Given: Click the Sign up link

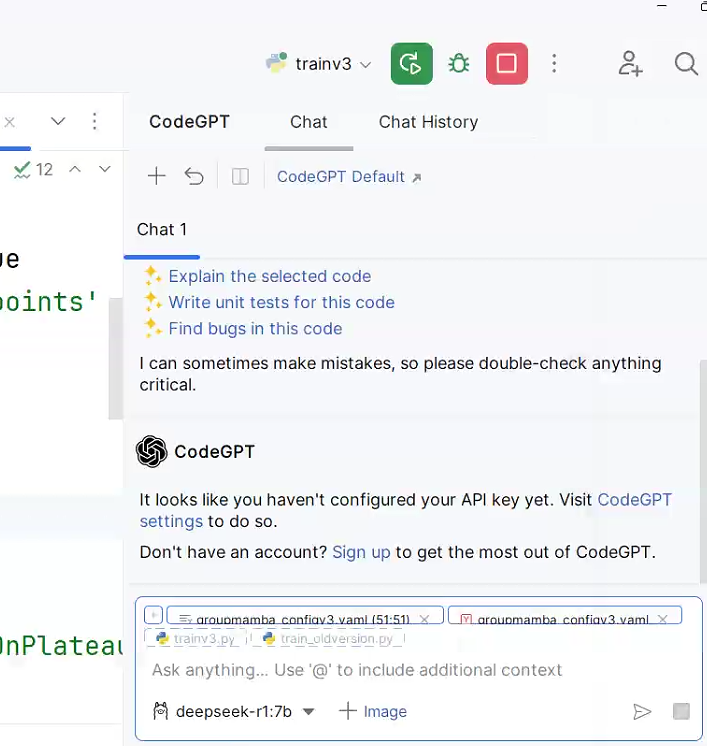Looking at the screenshot, I should (x=361, y=552).
